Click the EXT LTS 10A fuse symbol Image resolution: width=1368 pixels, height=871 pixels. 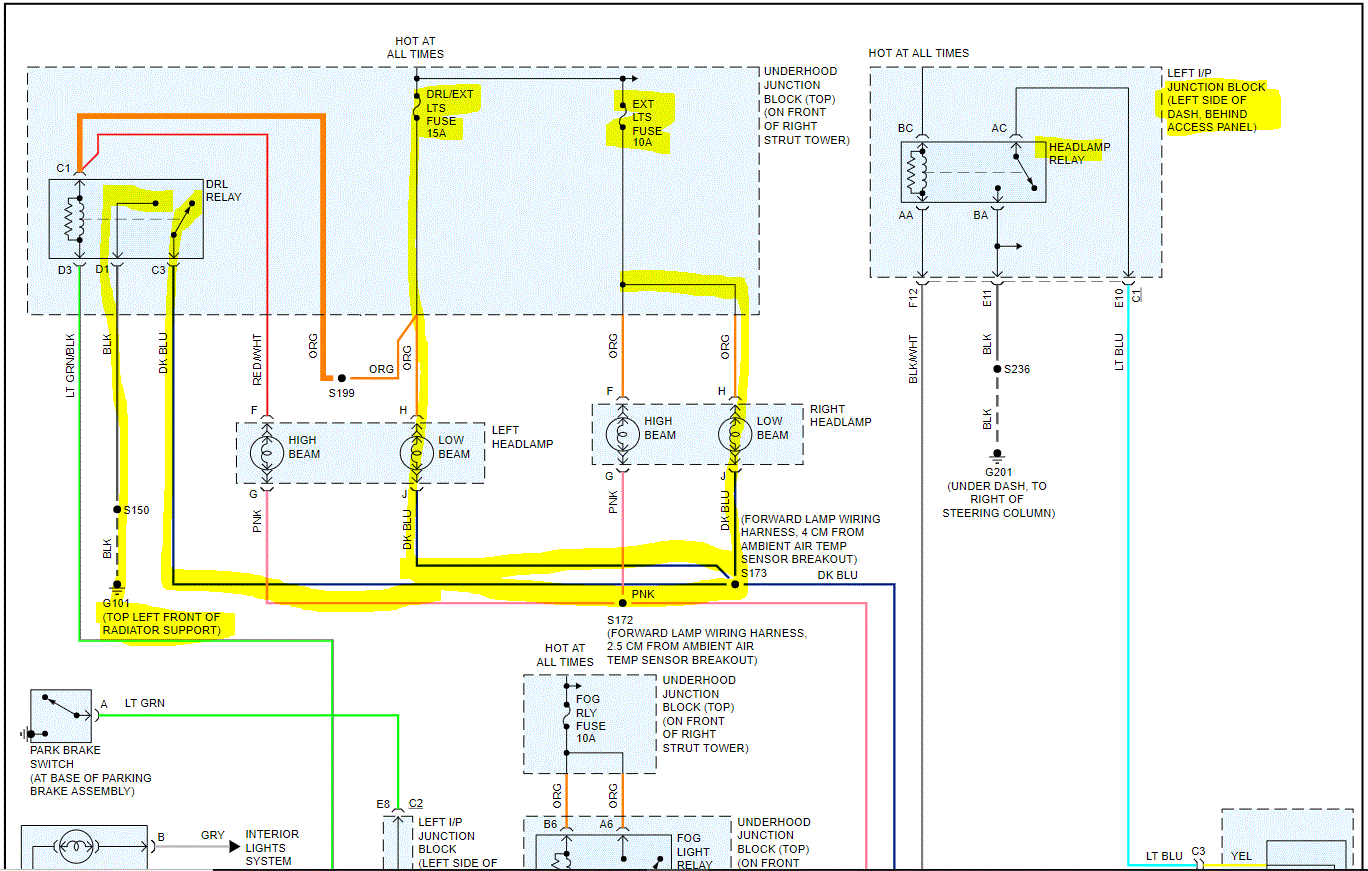tap(623, 115)
